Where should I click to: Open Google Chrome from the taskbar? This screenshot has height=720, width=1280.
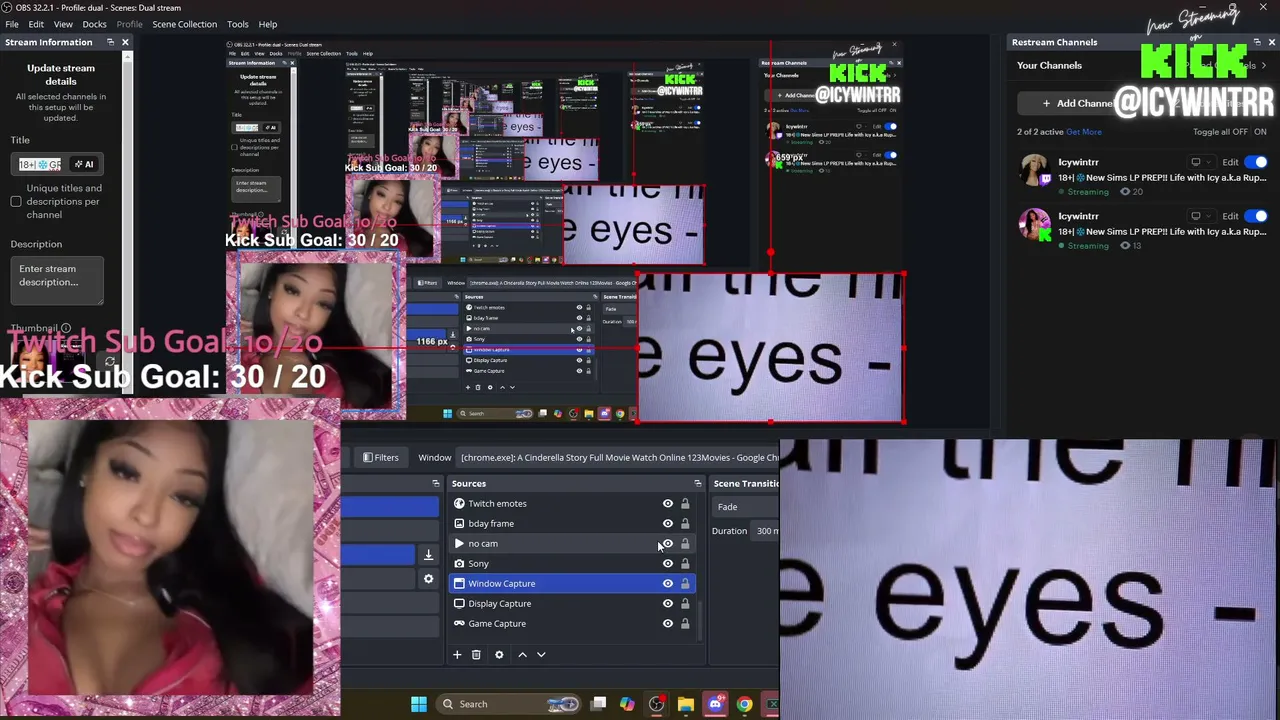pyautogui.click(x=744, y=704)
